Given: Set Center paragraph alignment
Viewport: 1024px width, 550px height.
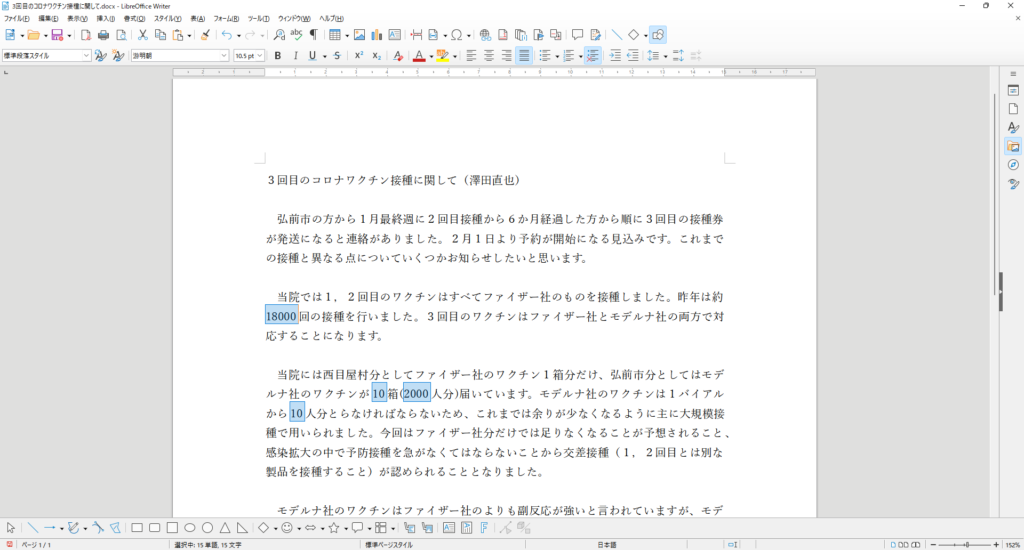Looking at the screenshot, I should click(488, 56).
